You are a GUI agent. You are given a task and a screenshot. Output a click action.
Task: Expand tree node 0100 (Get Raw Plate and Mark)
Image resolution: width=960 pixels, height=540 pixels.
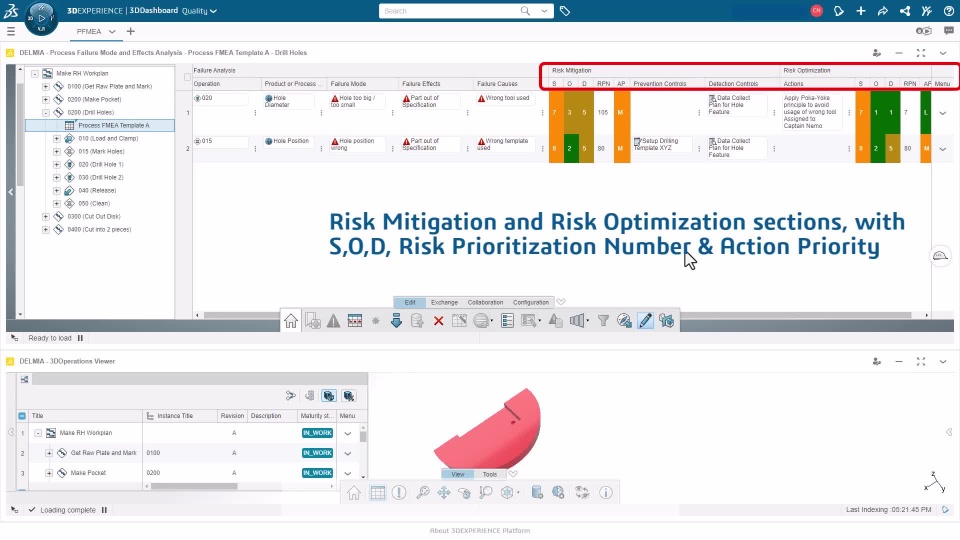point(46,86)
